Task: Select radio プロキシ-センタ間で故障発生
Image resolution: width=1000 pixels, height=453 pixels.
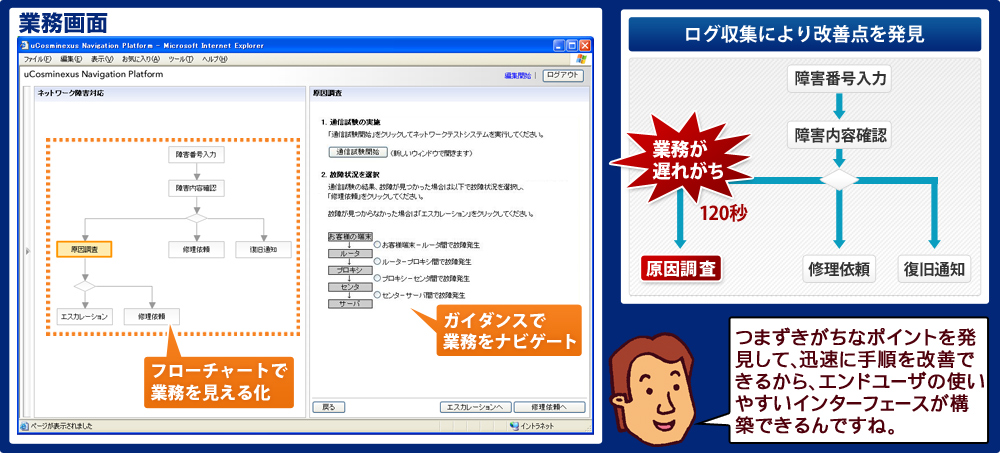Action: point(378,278)
